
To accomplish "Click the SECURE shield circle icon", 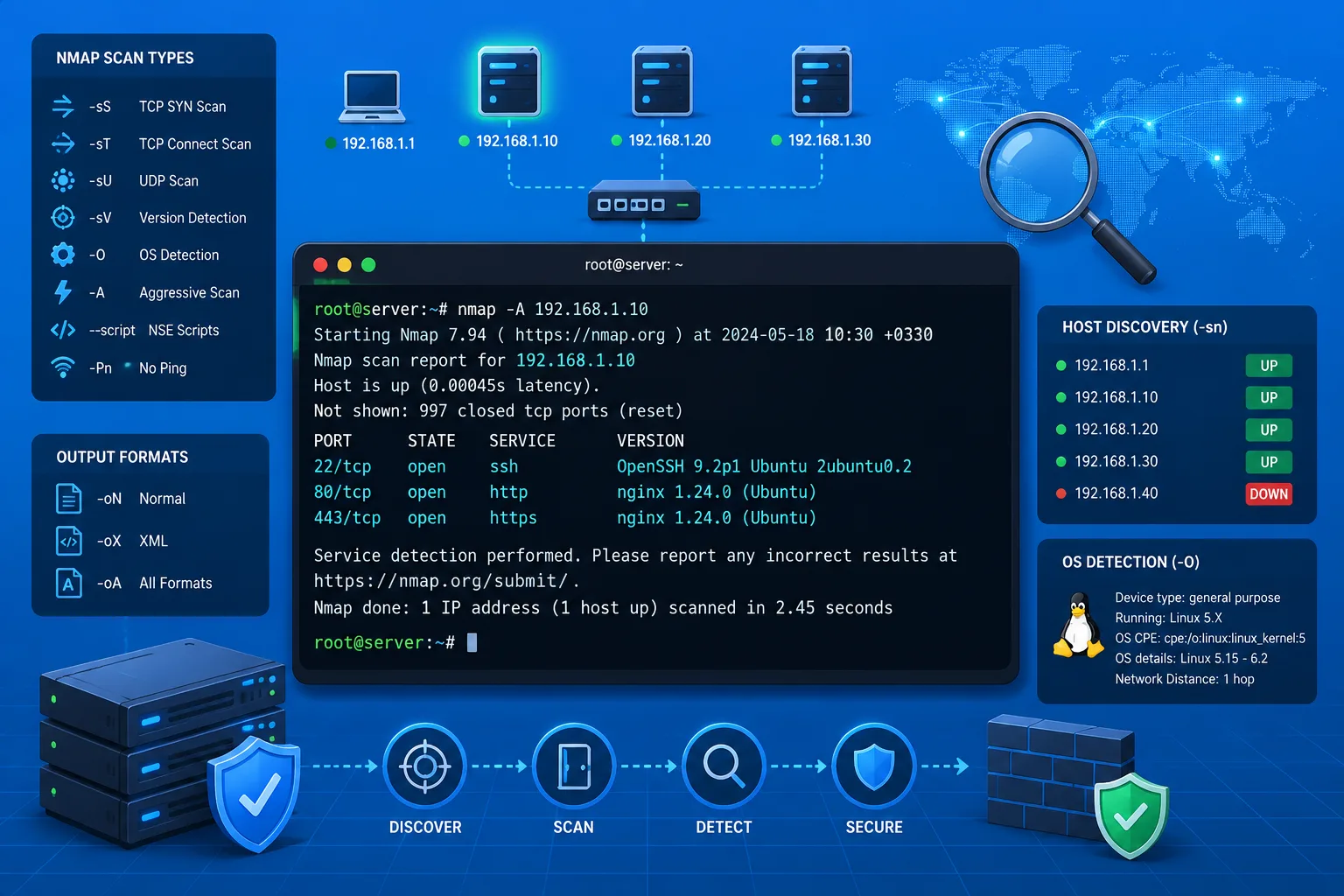I will 874,766.
